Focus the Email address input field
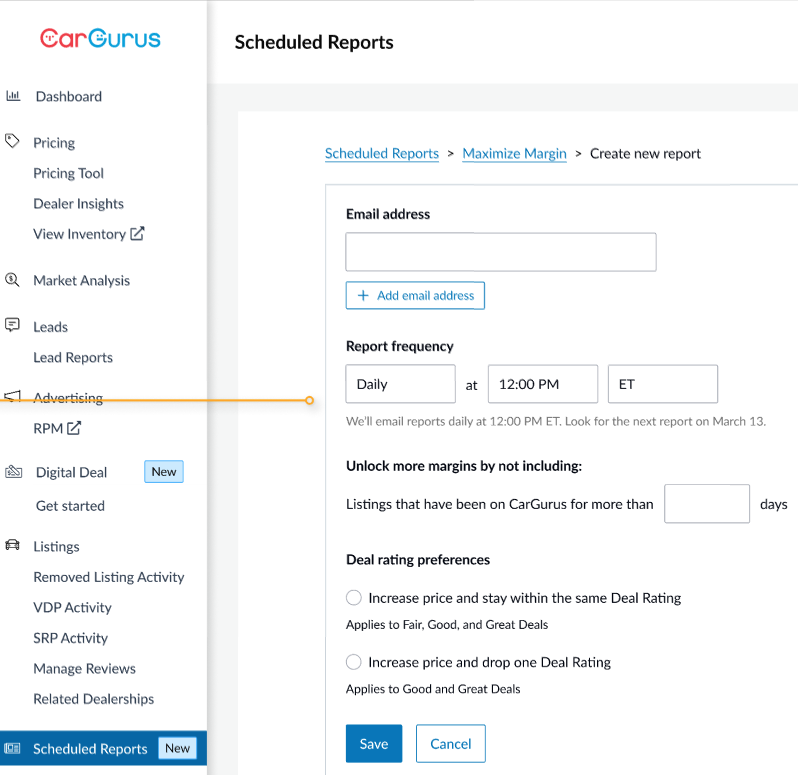The width and height of the screenshot is (798, 775). 501,252
